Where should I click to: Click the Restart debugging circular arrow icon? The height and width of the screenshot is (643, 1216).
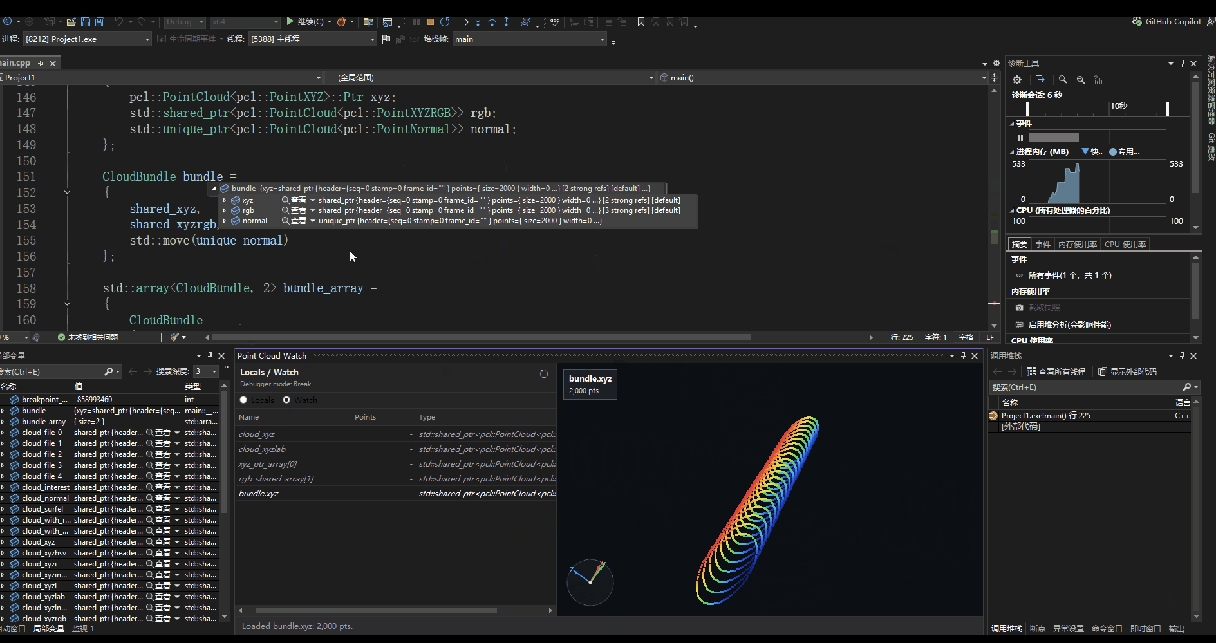click(x=444, y=21)
